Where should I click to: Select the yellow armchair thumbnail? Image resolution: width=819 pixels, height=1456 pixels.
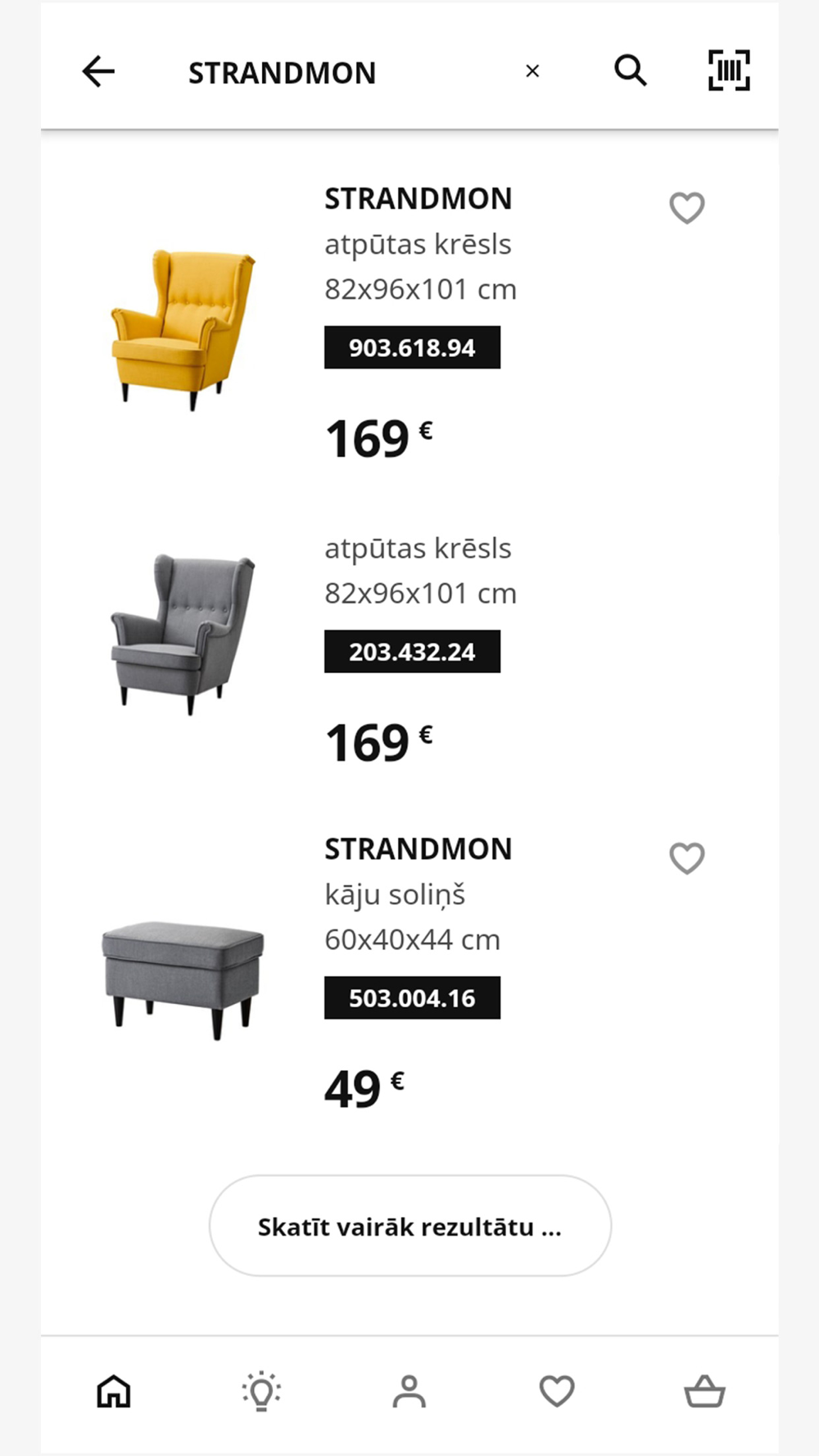183,329
